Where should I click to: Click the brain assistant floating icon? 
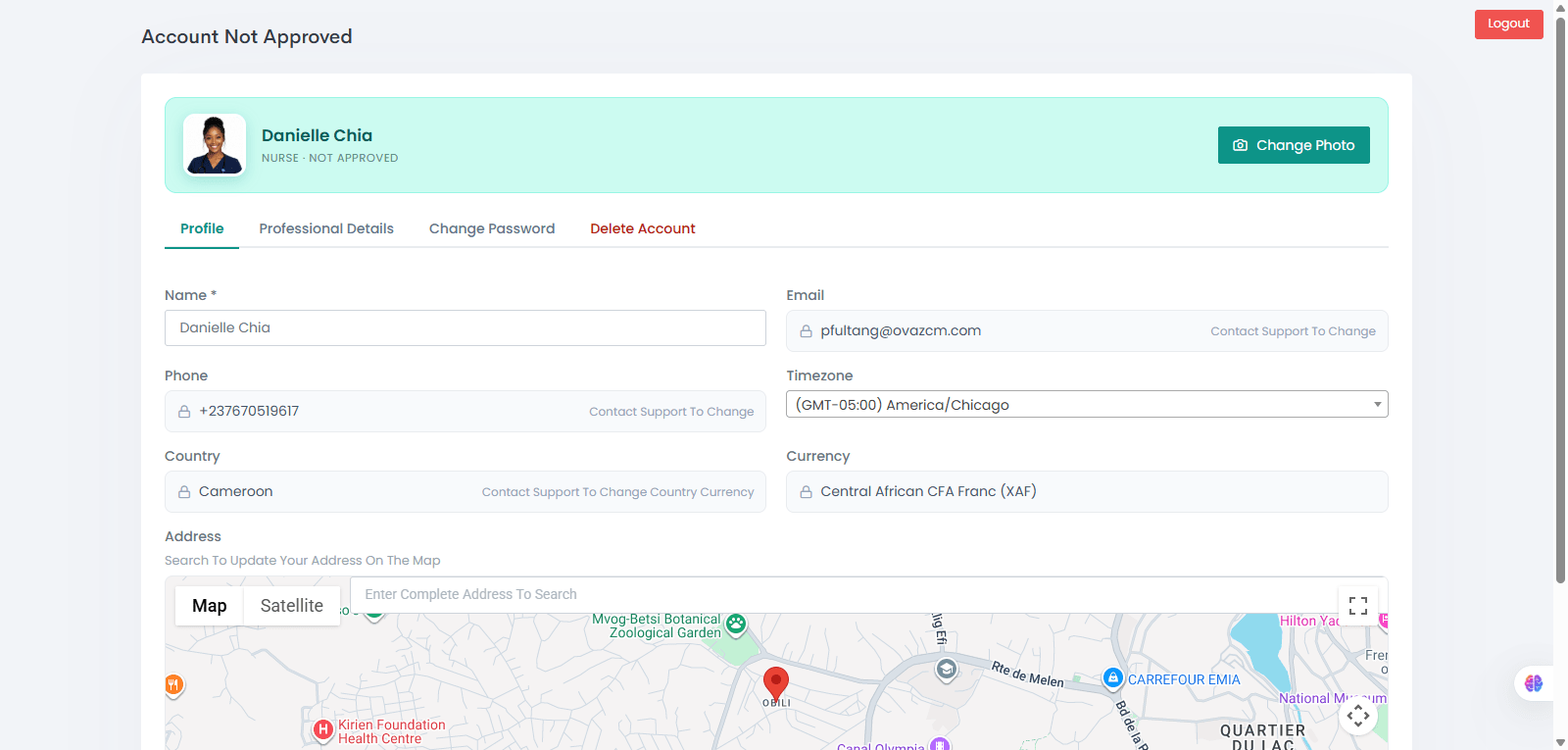tap(1534, 683)
